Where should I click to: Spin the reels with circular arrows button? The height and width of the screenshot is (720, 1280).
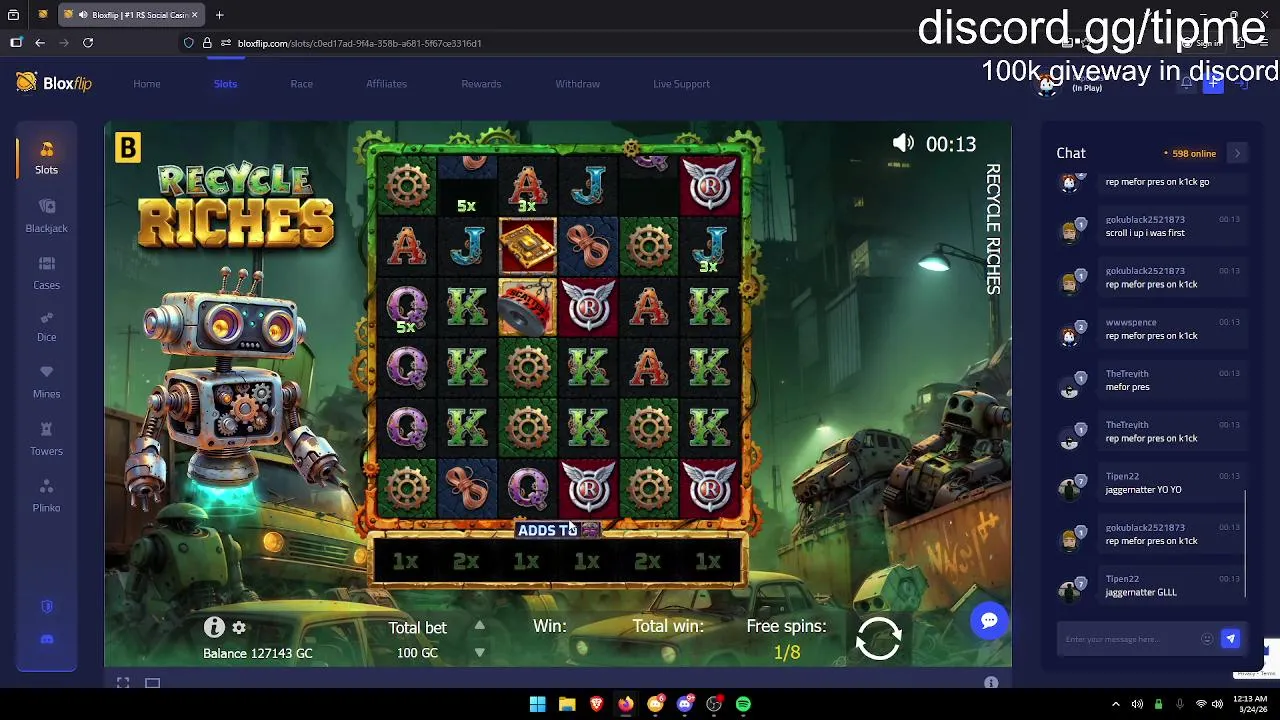tap(879, 639)
